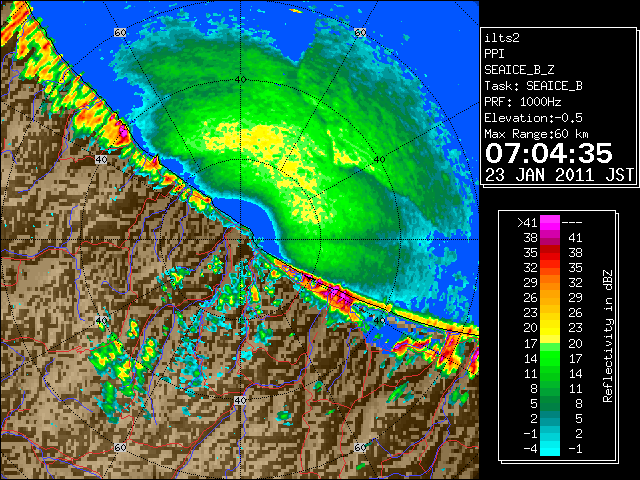This screenshot has height=480, width=640.
Task: Pick the bright green 14–17 dBZ swatch
Action: [x=550, y=358]
